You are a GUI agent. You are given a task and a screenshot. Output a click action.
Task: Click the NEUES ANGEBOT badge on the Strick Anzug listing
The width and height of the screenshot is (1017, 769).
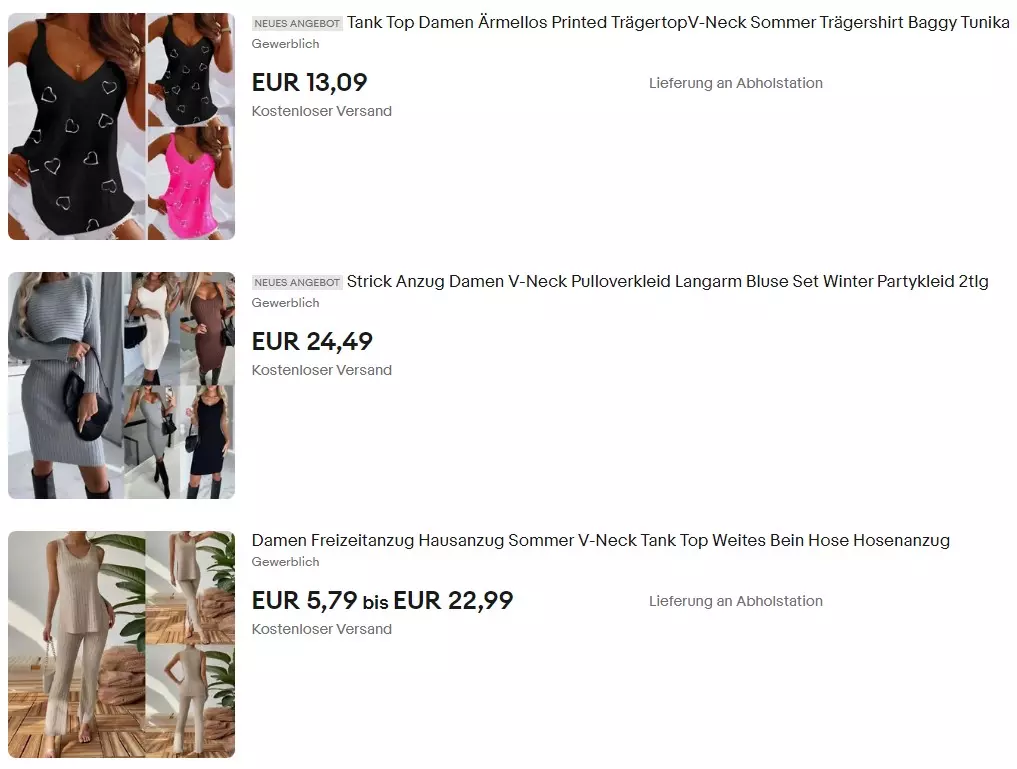point(297,282)
